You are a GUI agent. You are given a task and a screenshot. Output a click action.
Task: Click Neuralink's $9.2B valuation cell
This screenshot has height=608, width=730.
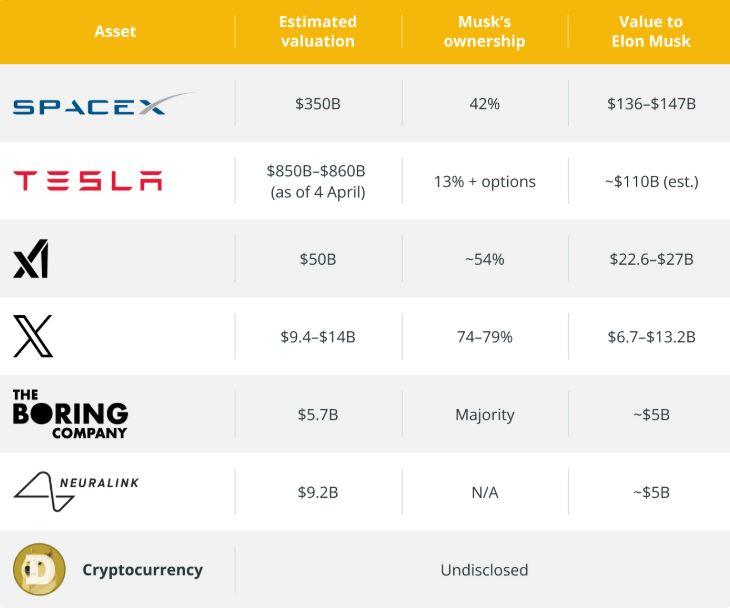pyautogui.click(x=318, y=492)
